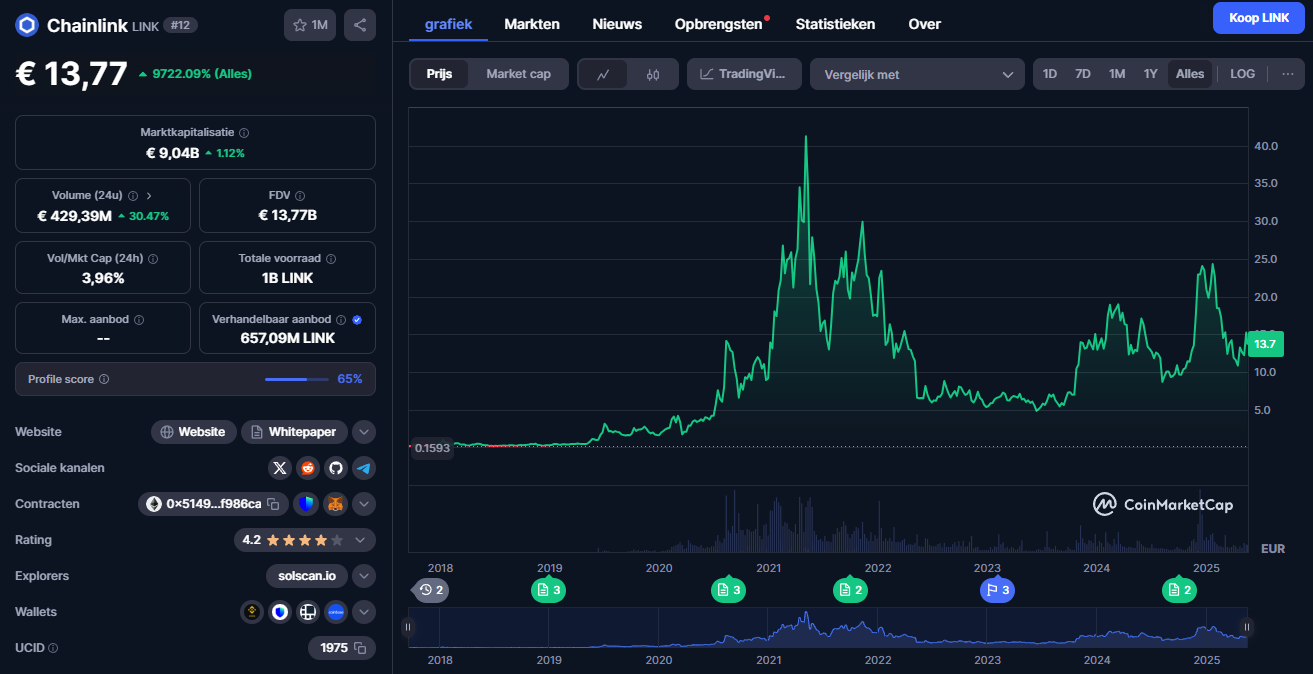Select Prijs chart mode
Image resolution: width=1313 pixels, height=674 pixels.
click(x=439, y=74)
